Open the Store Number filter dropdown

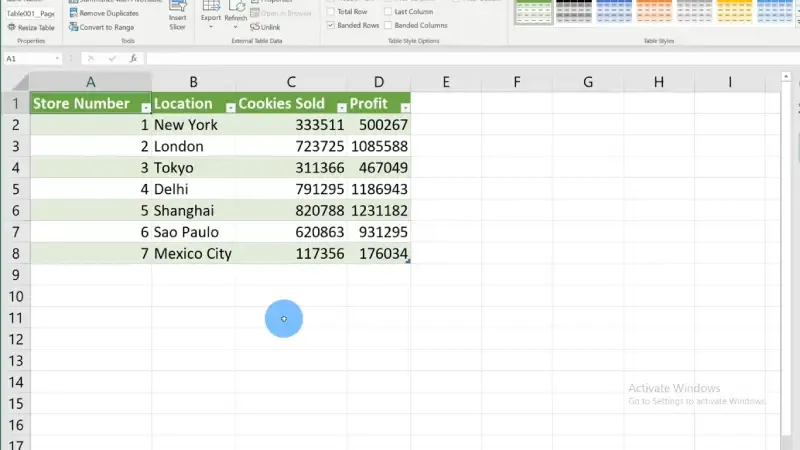pyautogui.click(x=146, y=108)
